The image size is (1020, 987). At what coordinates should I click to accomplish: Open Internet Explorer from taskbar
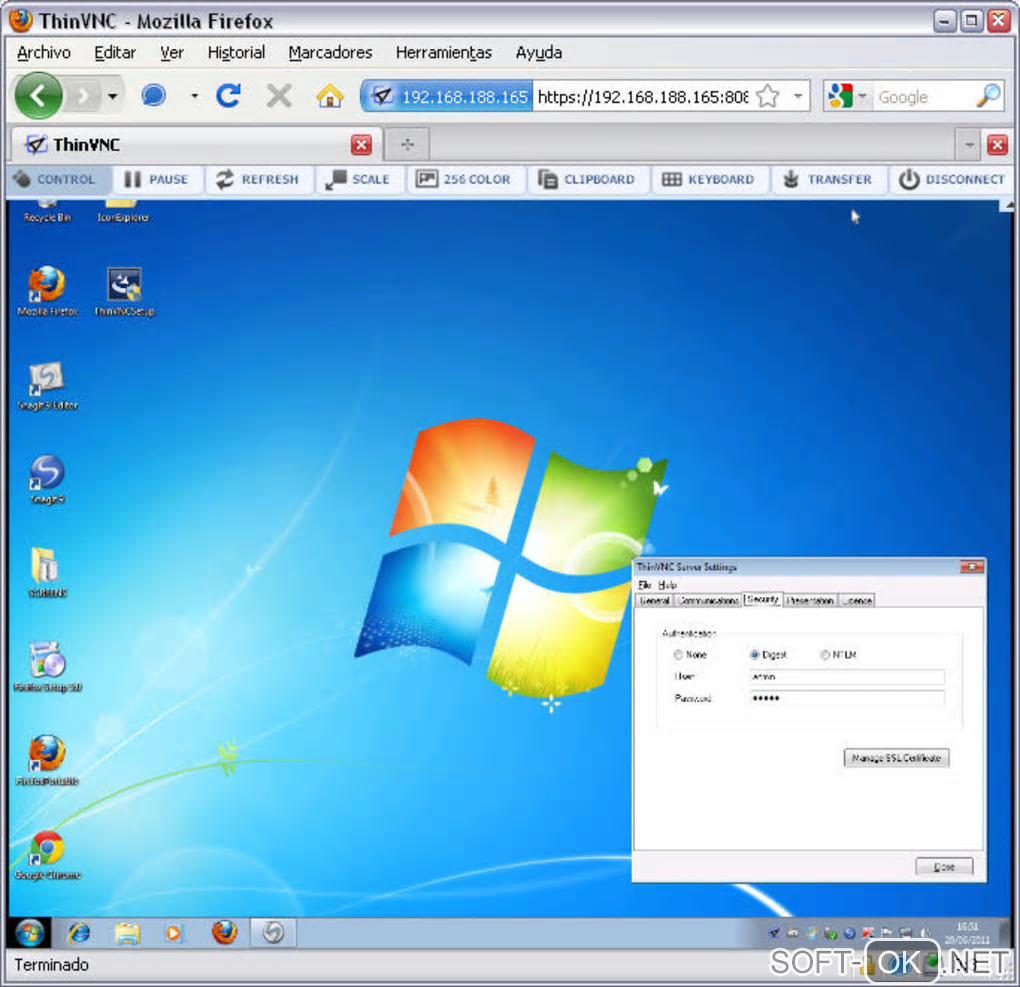[x=80, y=933]
